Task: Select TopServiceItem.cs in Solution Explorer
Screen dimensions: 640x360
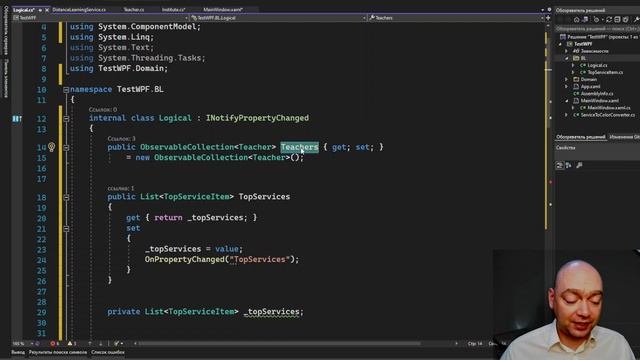Action: [x=605, y=72]
